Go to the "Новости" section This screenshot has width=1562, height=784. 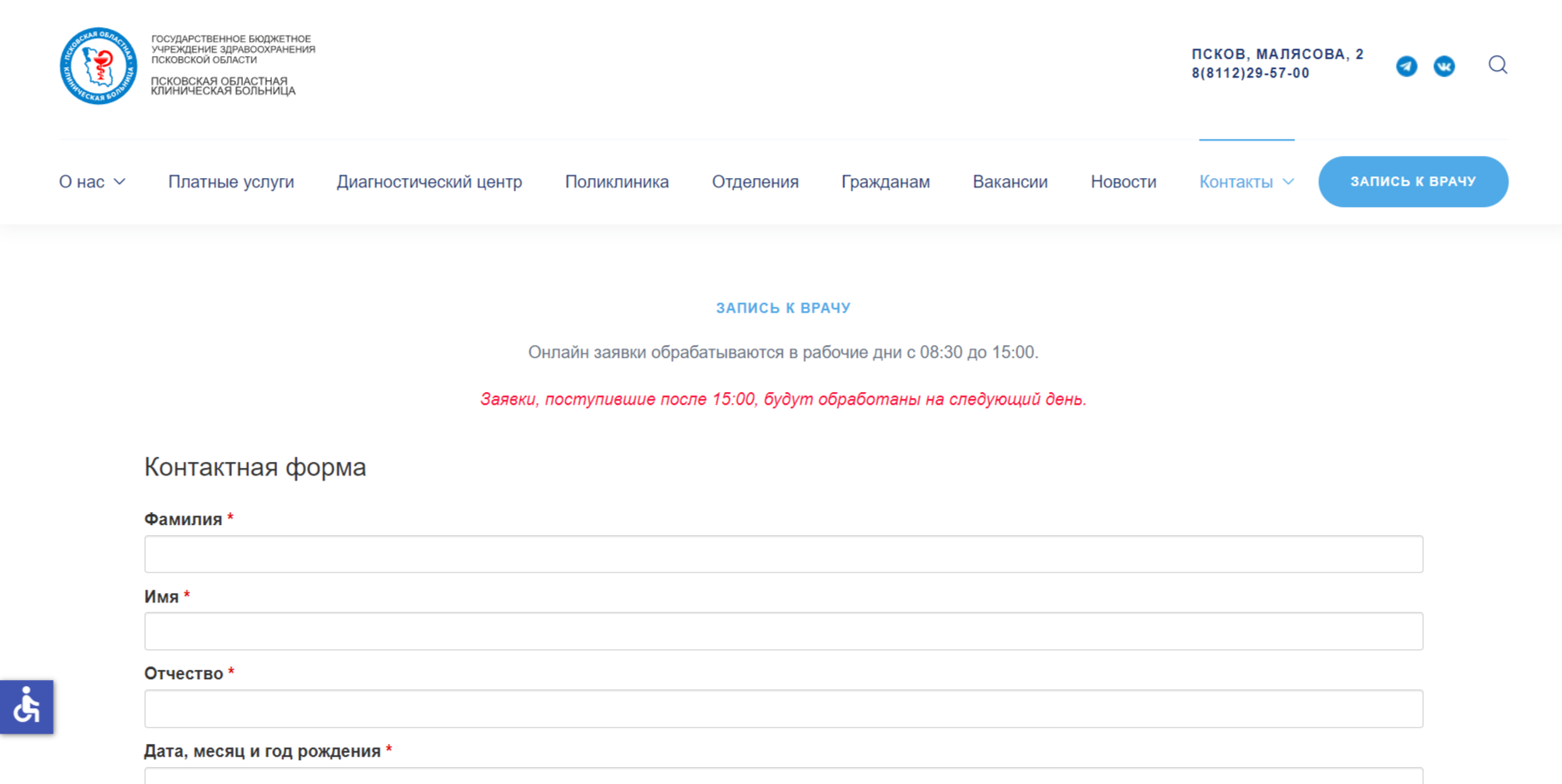click(1123, 182)
